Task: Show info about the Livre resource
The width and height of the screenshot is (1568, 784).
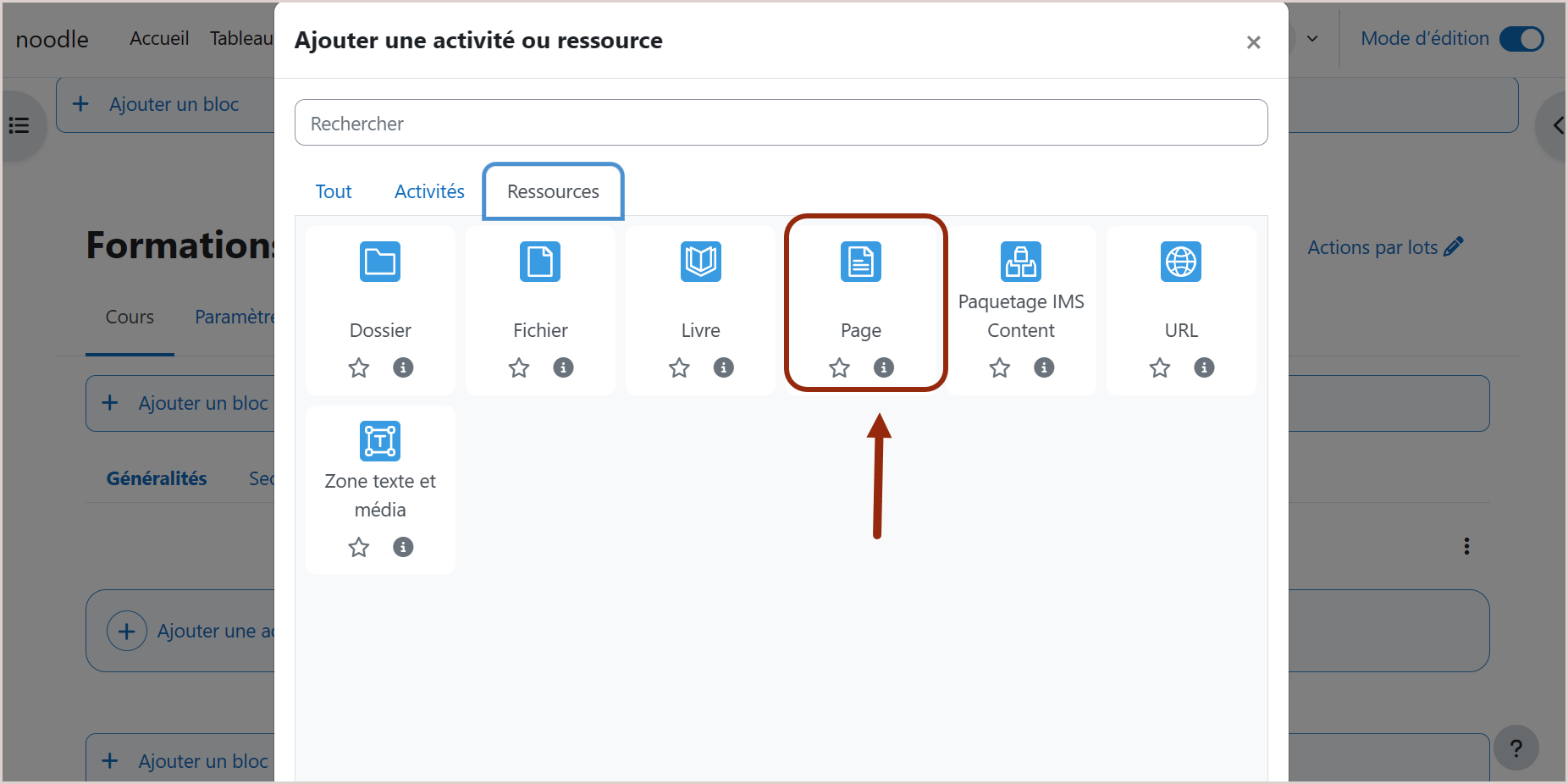Action: tap(723, 367)
